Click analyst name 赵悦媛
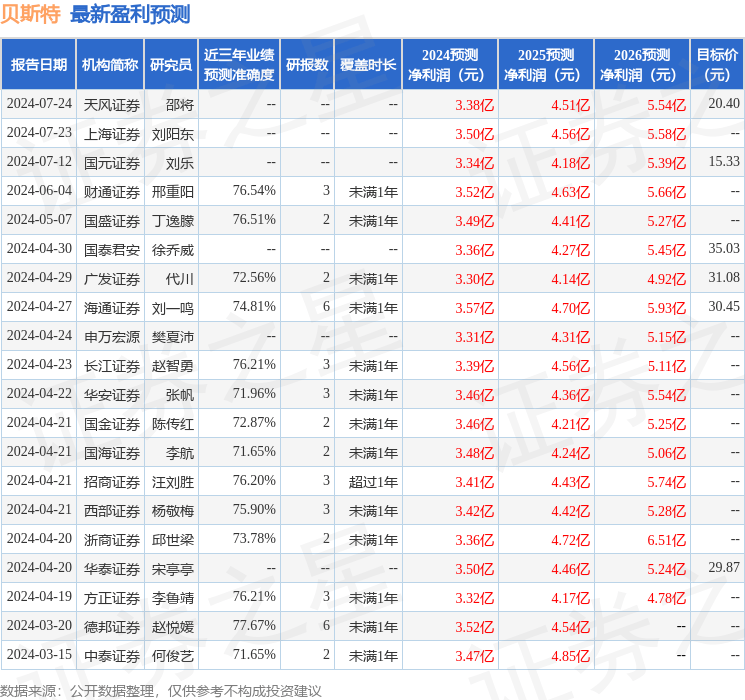 click(x=172, y=627)
